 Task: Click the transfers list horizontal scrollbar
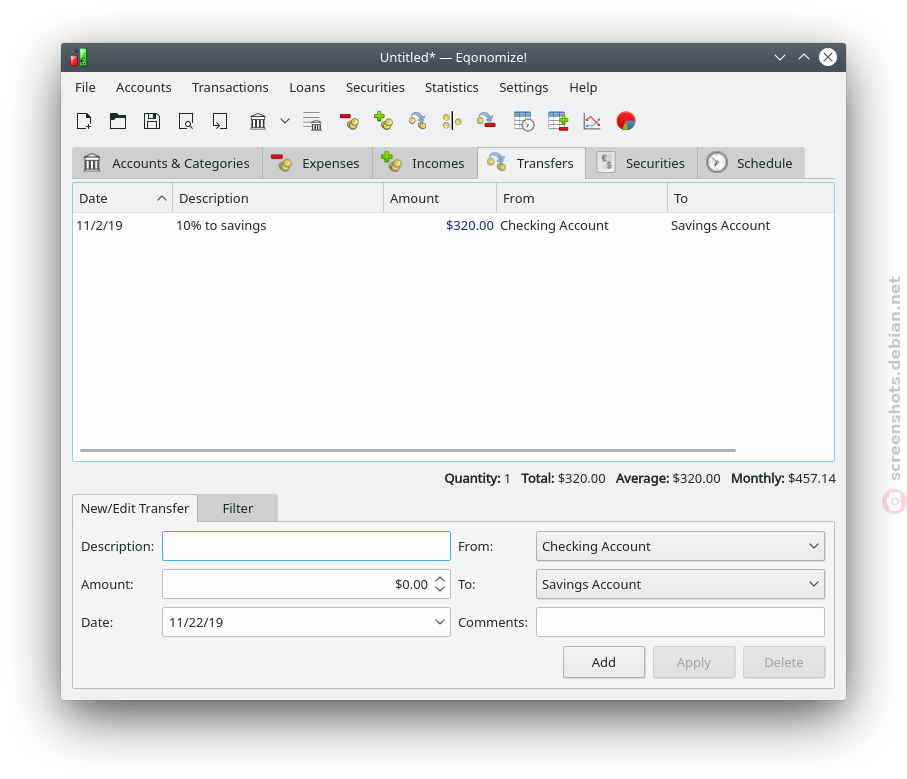(408, 450)
